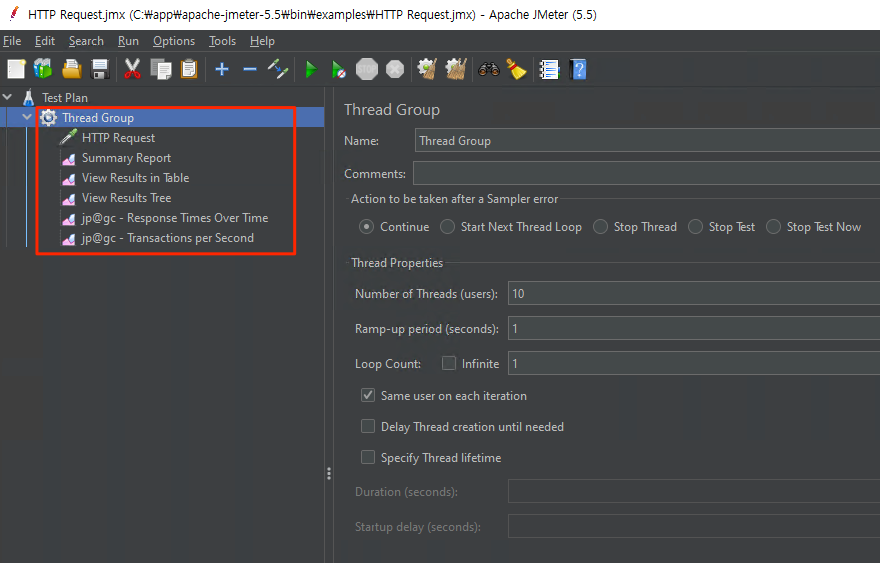
Task: Toggle the Infinite loop checkbox
Action: pyautogui.click(x=448, y=363)
